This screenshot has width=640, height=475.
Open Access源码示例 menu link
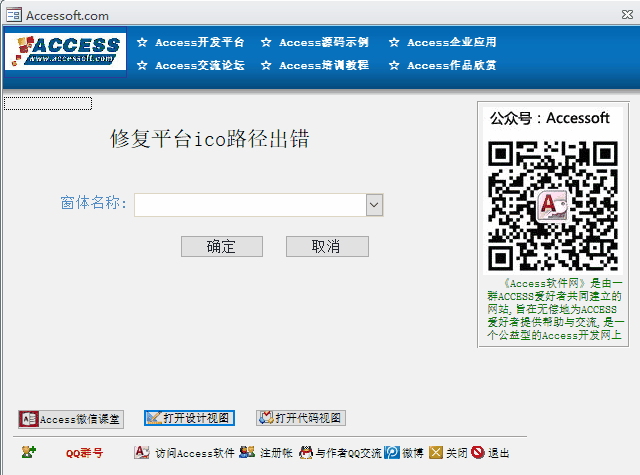pos(324,42)
